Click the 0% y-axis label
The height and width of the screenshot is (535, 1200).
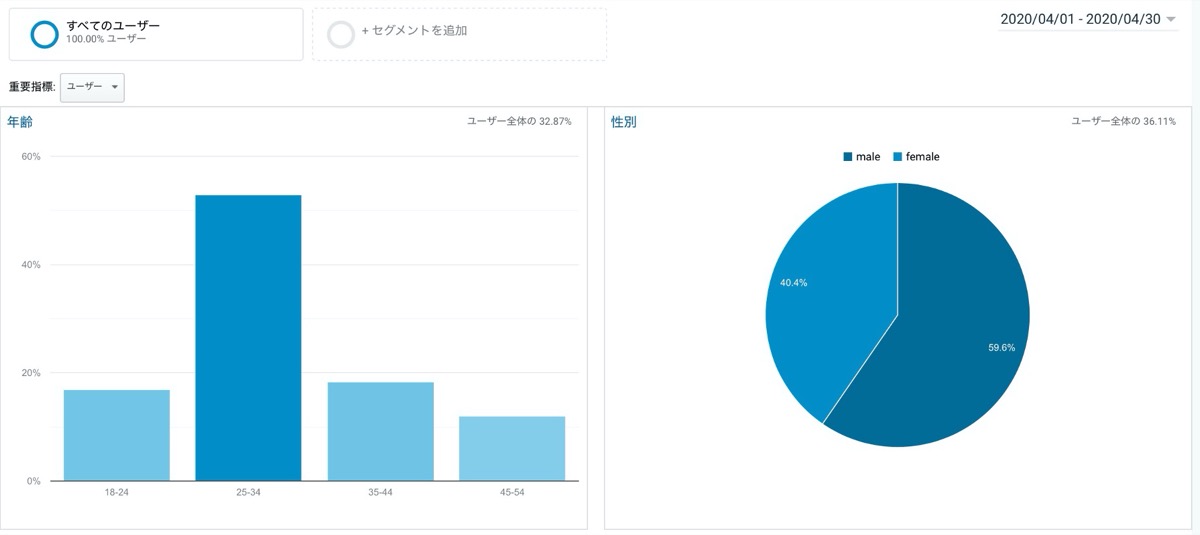click(x=33, y=481)
